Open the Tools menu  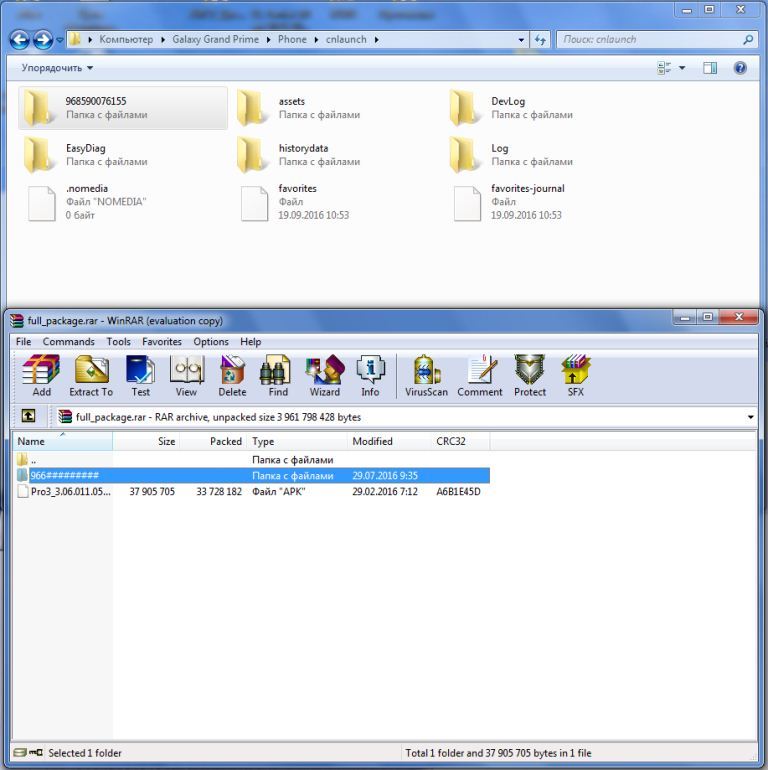click(x=118, y=342)
